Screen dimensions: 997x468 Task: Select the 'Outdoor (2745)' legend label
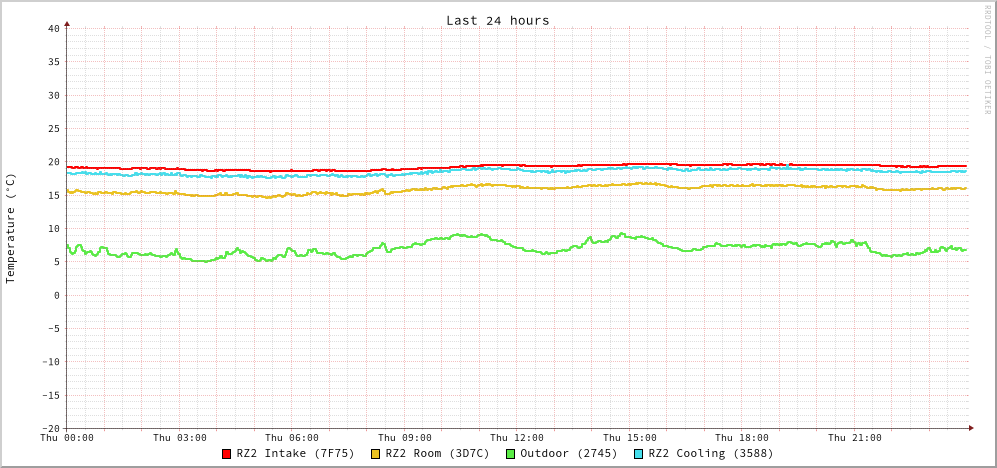click(x=568, y=453)
